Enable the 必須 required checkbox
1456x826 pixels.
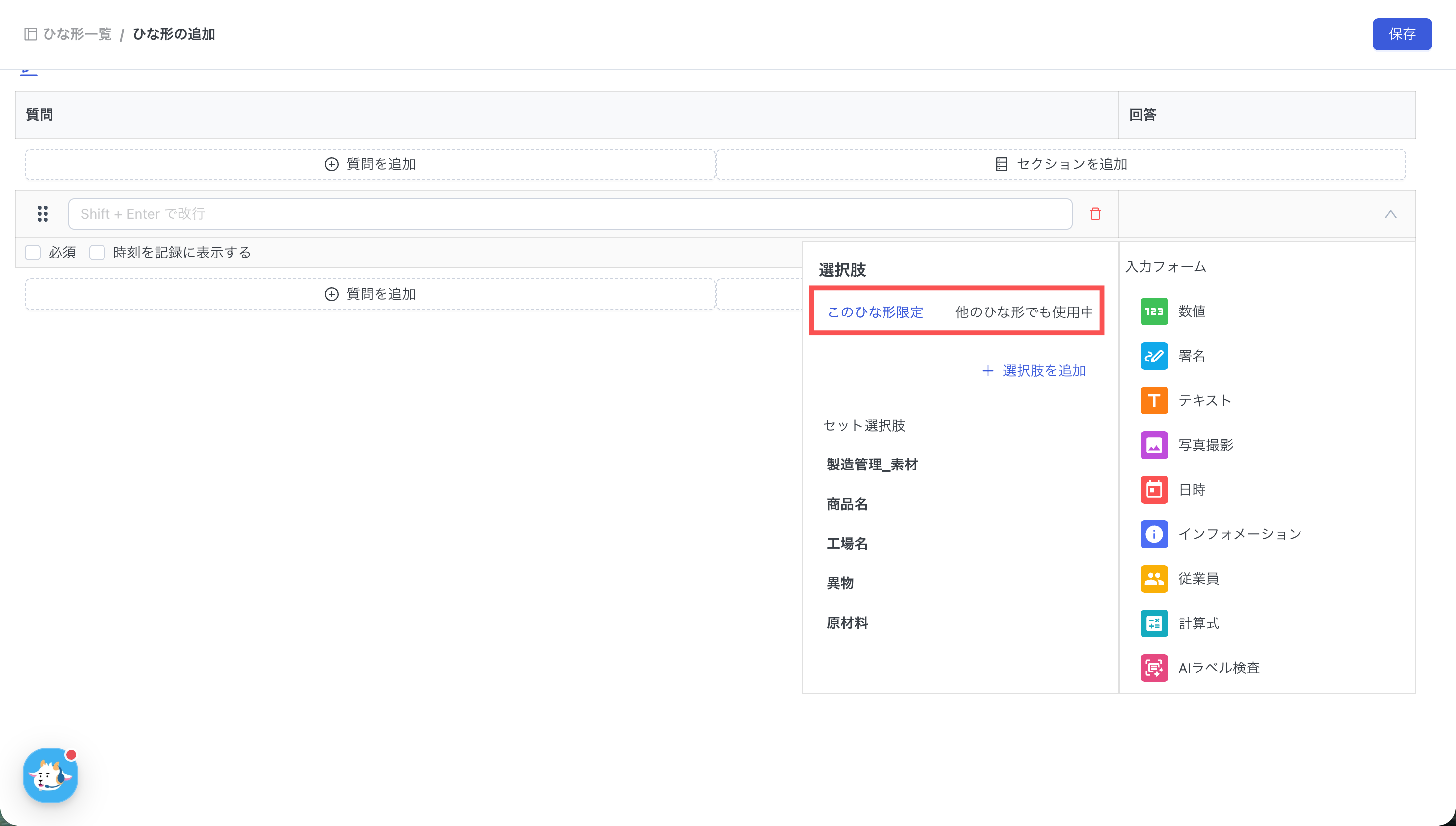[33, 253]
